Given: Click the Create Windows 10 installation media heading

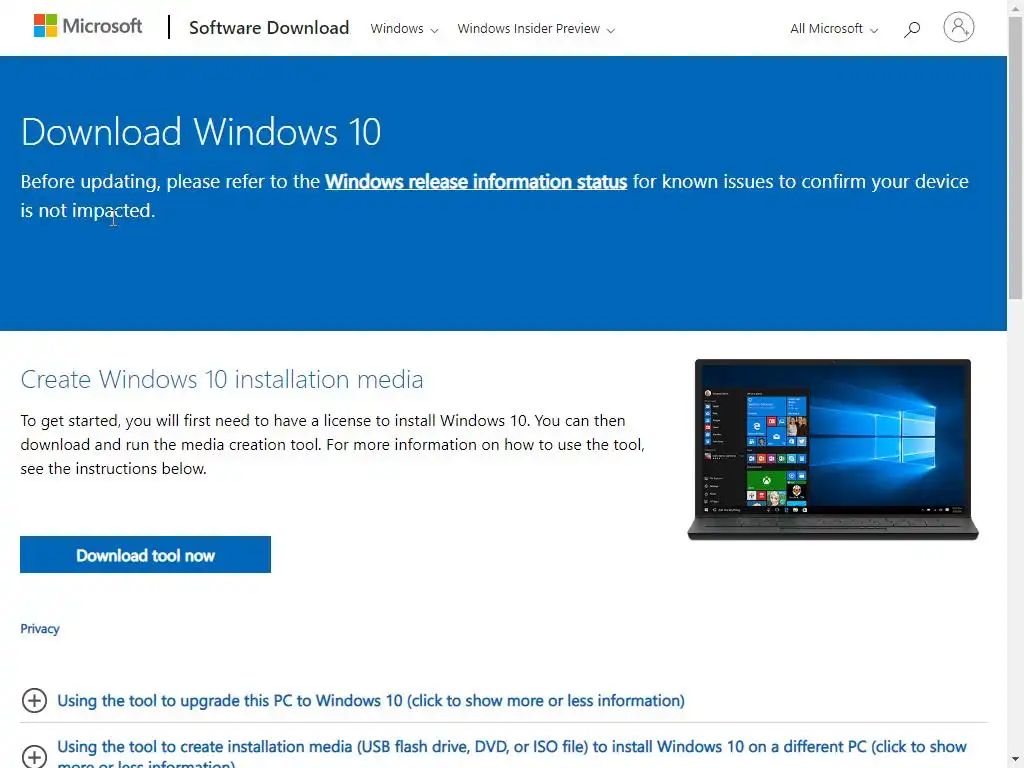Looking at the screenshot, I should 222,379.
